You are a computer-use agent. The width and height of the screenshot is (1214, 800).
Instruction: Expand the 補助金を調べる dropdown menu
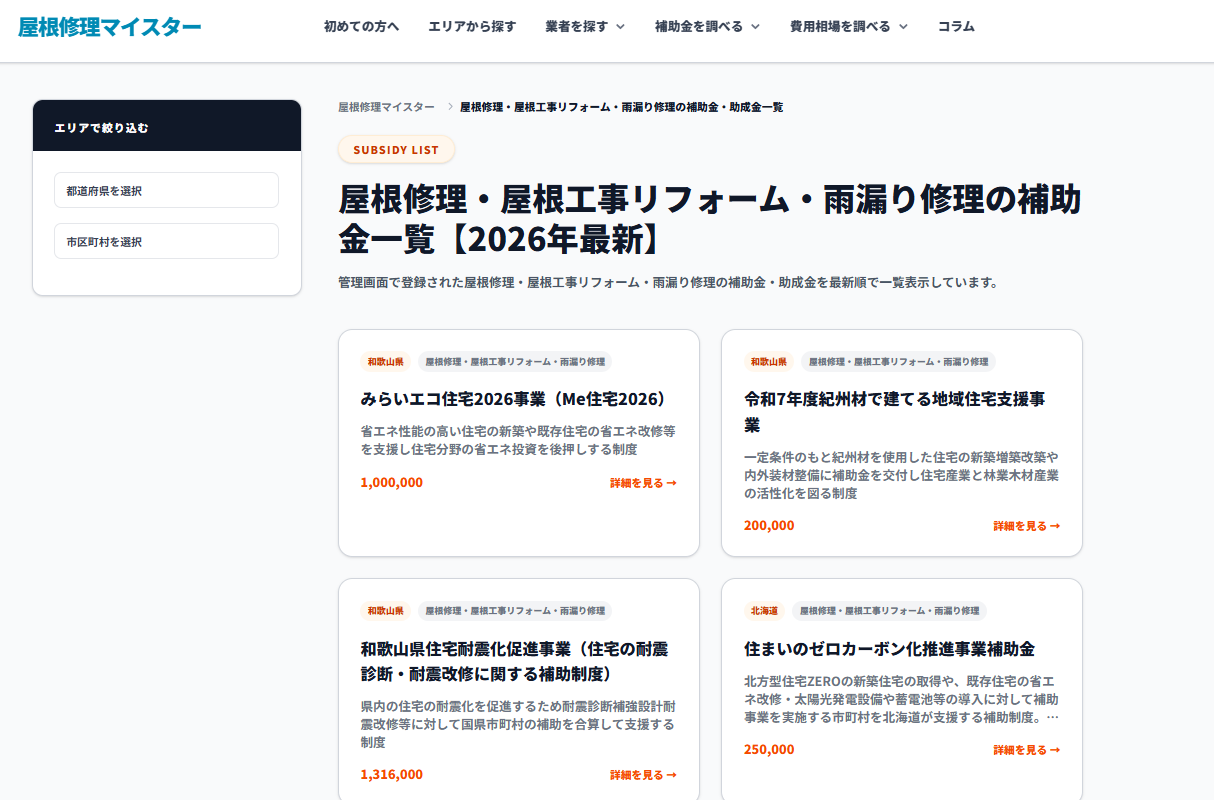click(707, 27)
